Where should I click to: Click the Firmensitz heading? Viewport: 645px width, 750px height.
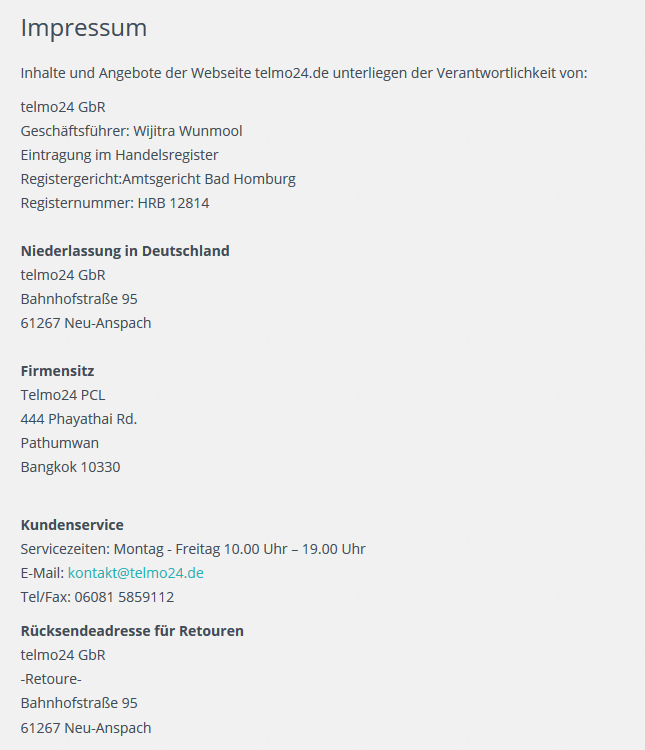(x=57, y=371)
